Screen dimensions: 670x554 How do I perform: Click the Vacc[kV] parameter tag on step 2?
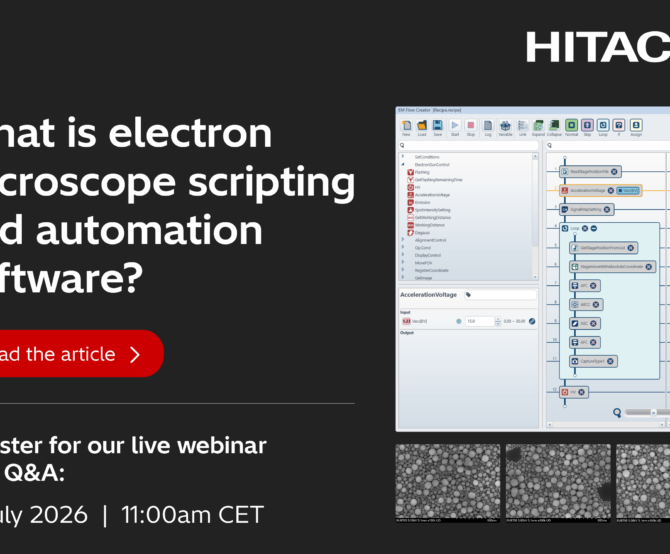click(x=628, y=191)
